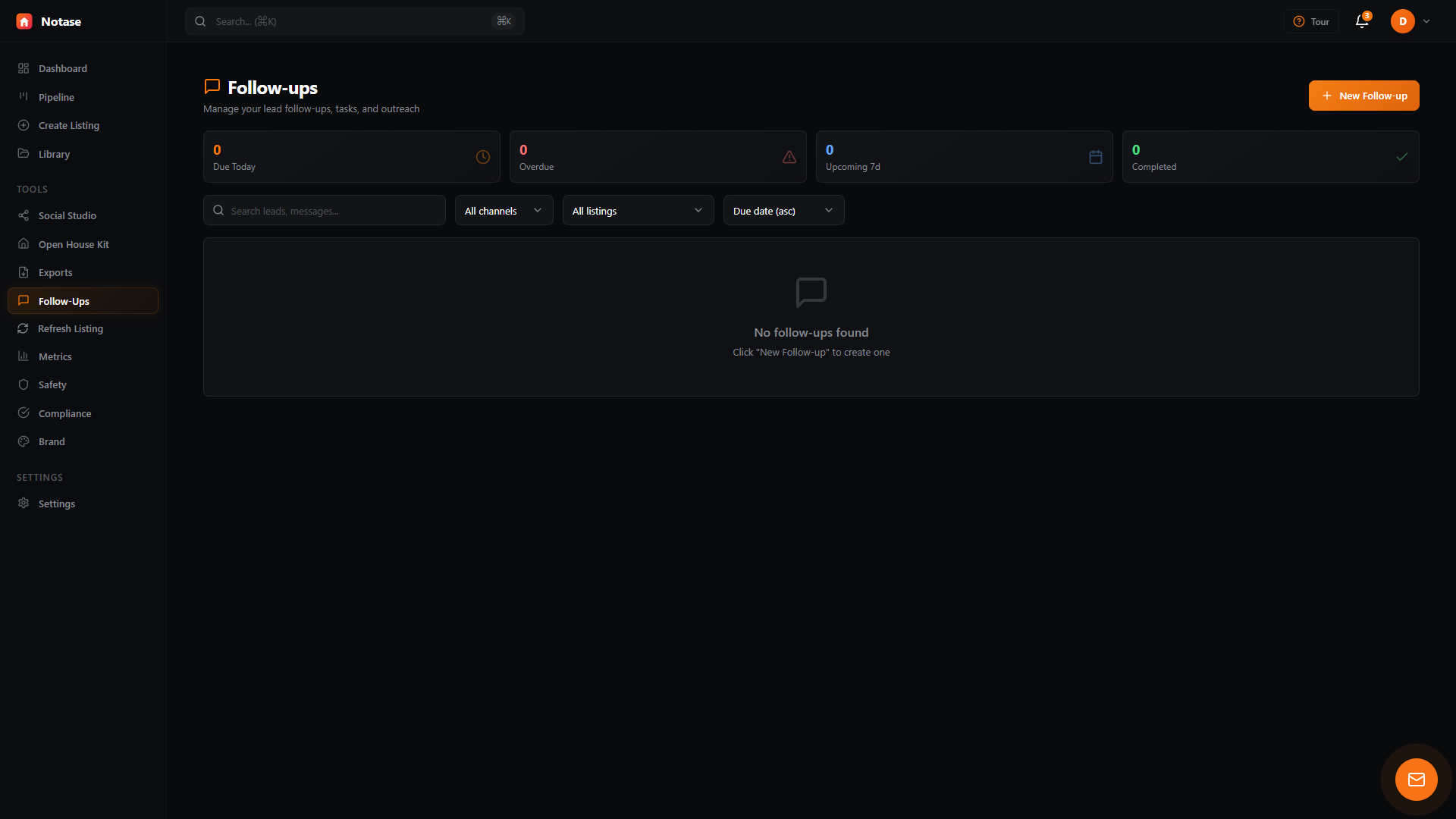This screenshot has width=1456, height=819.
Task: Open the Settings menu item
Action: coord(56,504)
